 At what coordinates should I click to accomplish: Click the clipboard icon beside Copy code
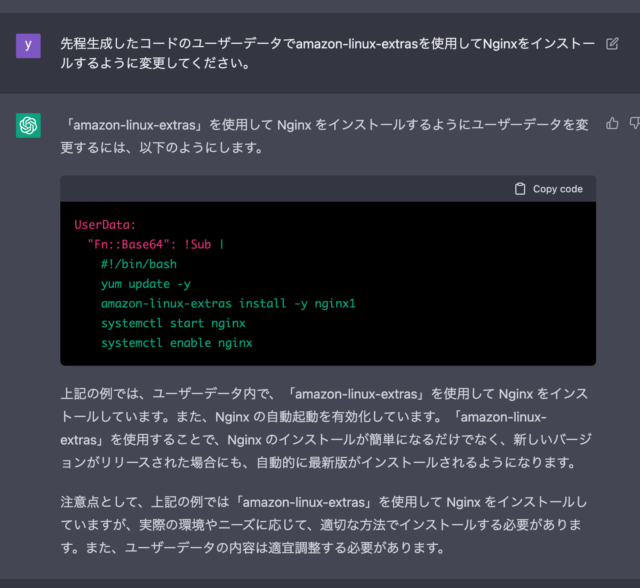(520, 189)
